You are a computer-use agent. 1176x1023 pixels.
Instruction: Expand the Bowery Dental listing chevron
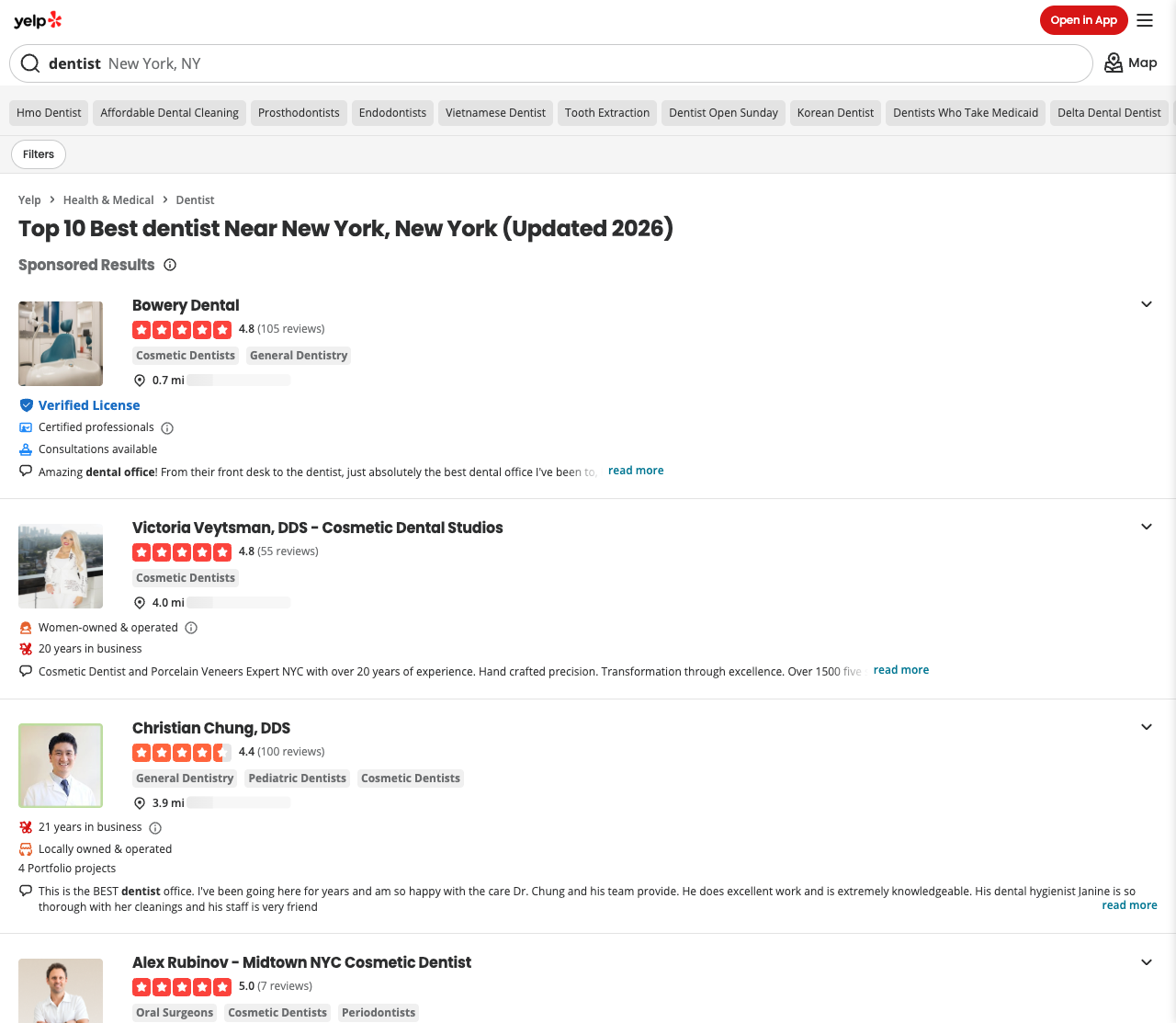1147,304
